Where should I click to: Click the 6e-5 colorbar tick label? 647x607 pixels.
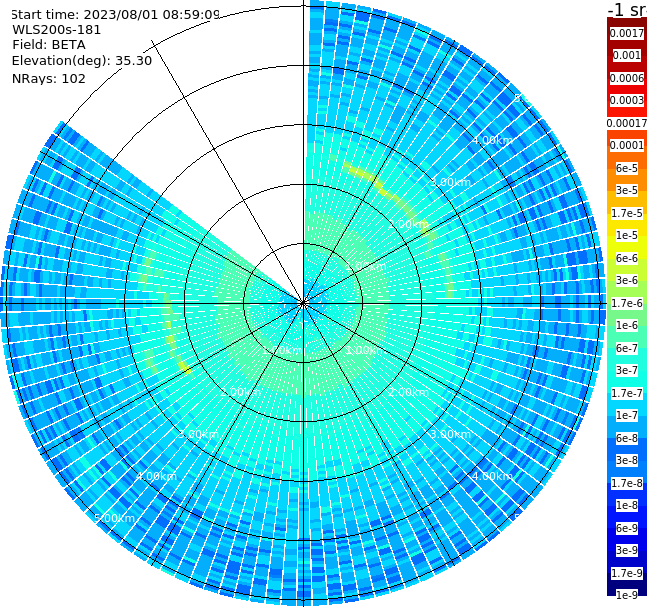click(627, 168)
